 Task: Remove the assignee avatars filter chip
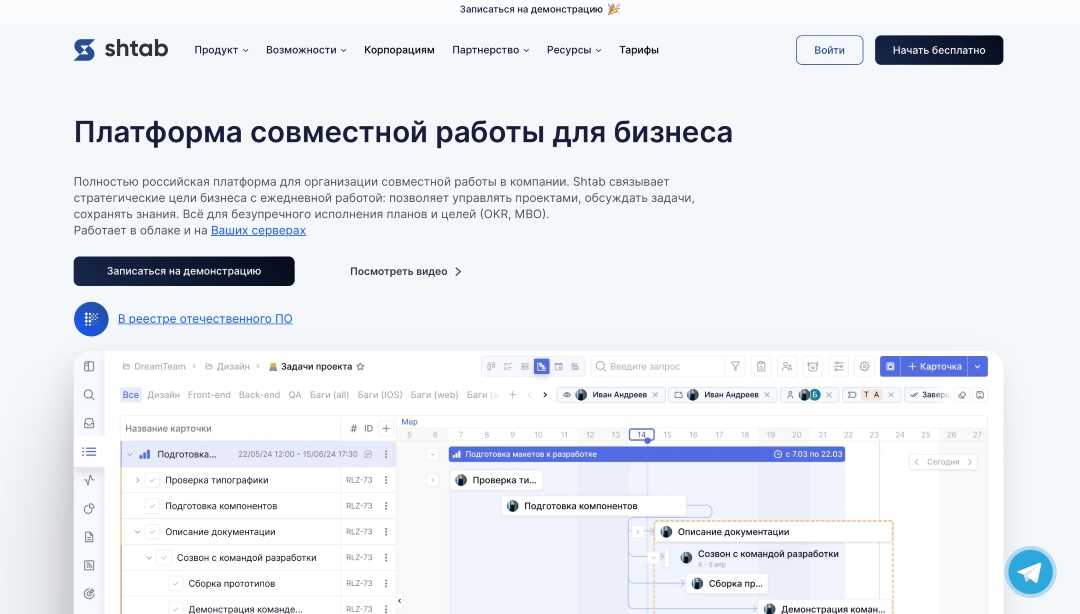[829, 395]
